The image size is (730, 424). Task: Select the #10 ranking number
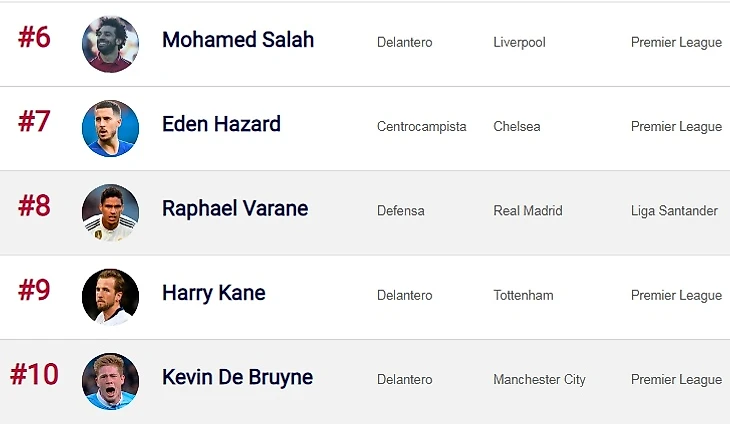[x=34, y=375]
